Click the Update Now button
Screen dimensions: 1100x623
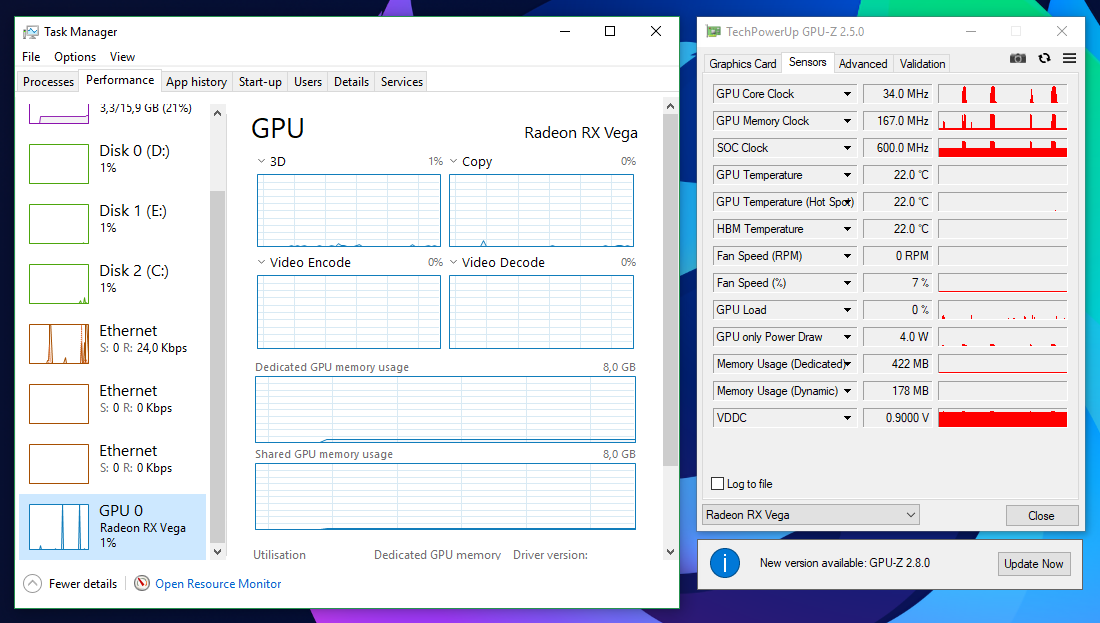[x=1033, y=563]
